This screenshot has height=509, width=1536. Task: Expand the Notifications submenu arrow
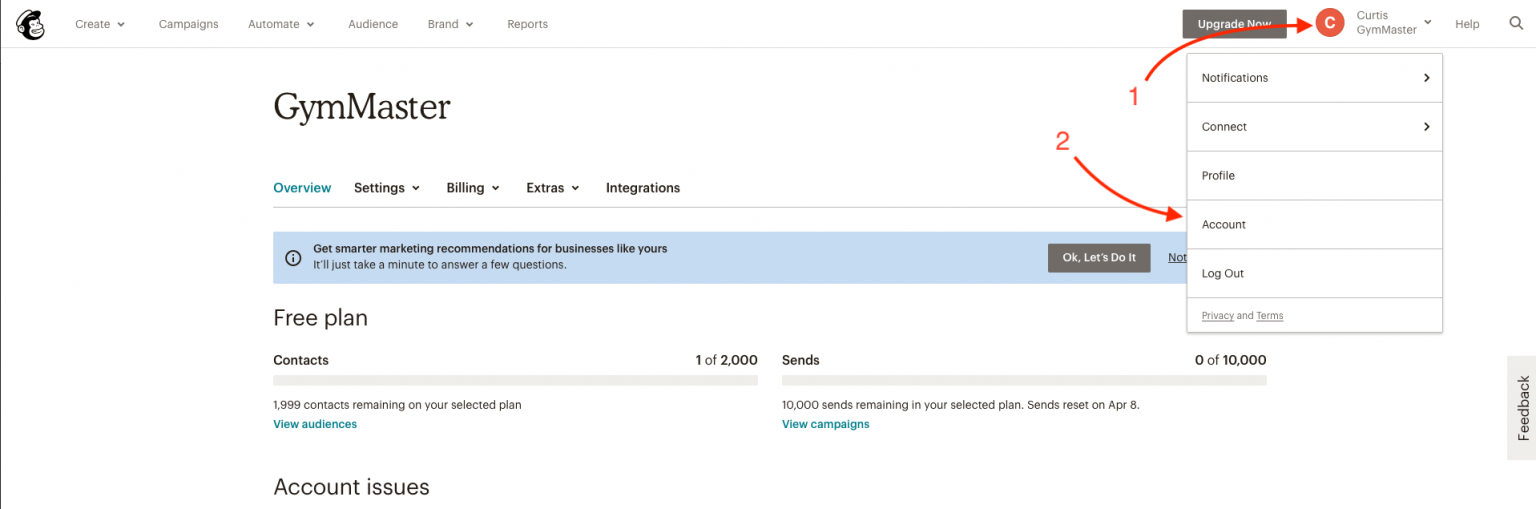1426,78
